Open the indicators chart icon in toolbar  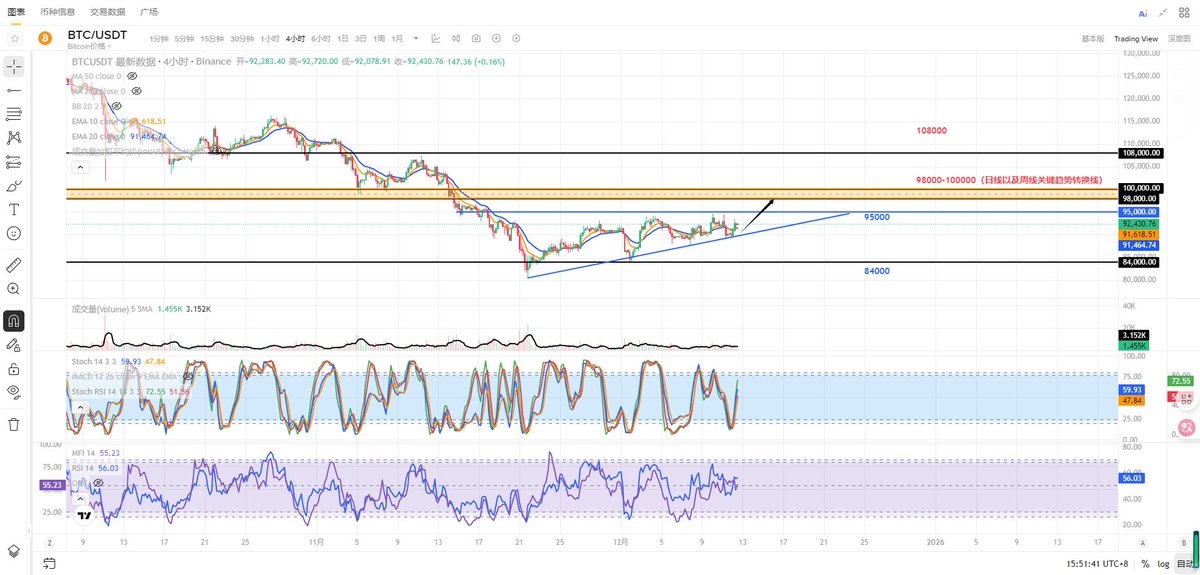click(436, 38)
